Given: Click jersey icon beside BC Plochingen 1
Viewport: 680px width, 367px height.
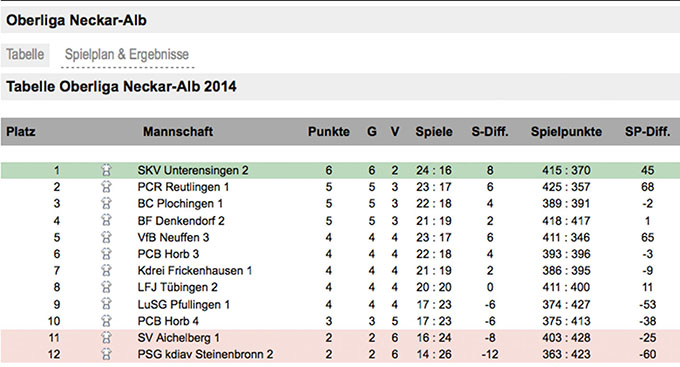Looking at the screenshot, I should pos(106,203).
